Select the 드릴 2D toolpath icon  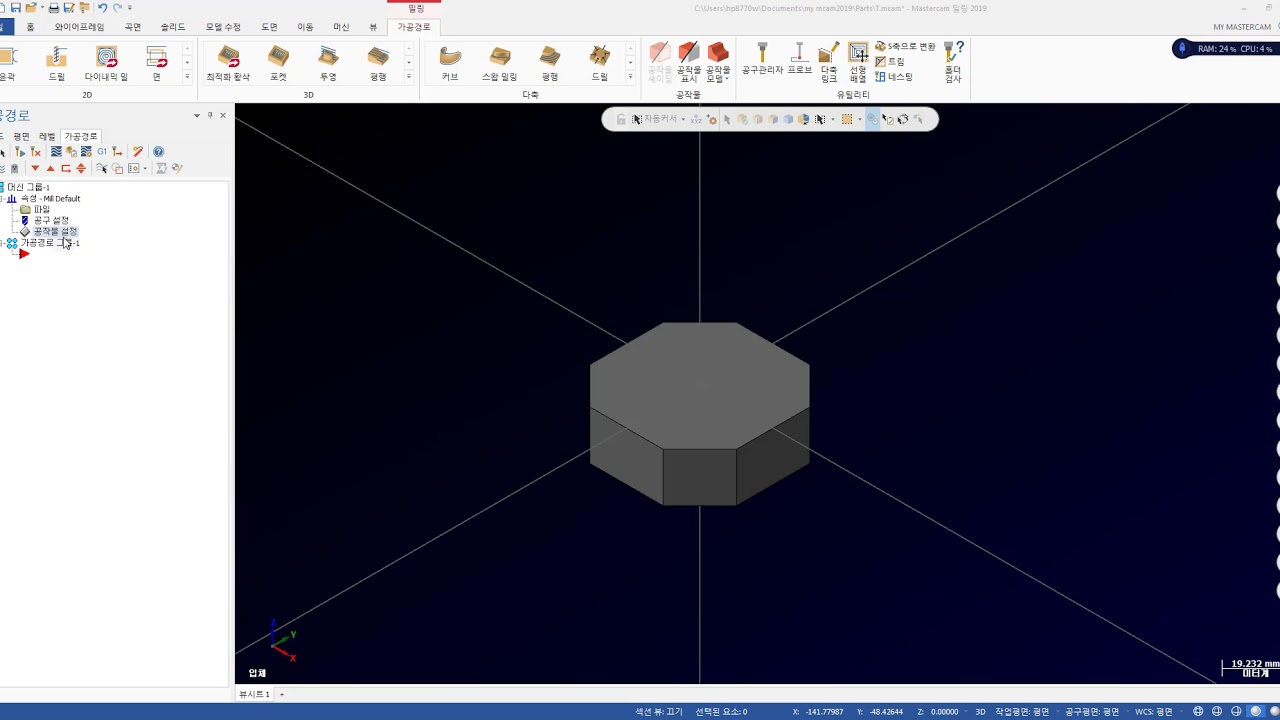pyautogui.click(x=57, y=63)
